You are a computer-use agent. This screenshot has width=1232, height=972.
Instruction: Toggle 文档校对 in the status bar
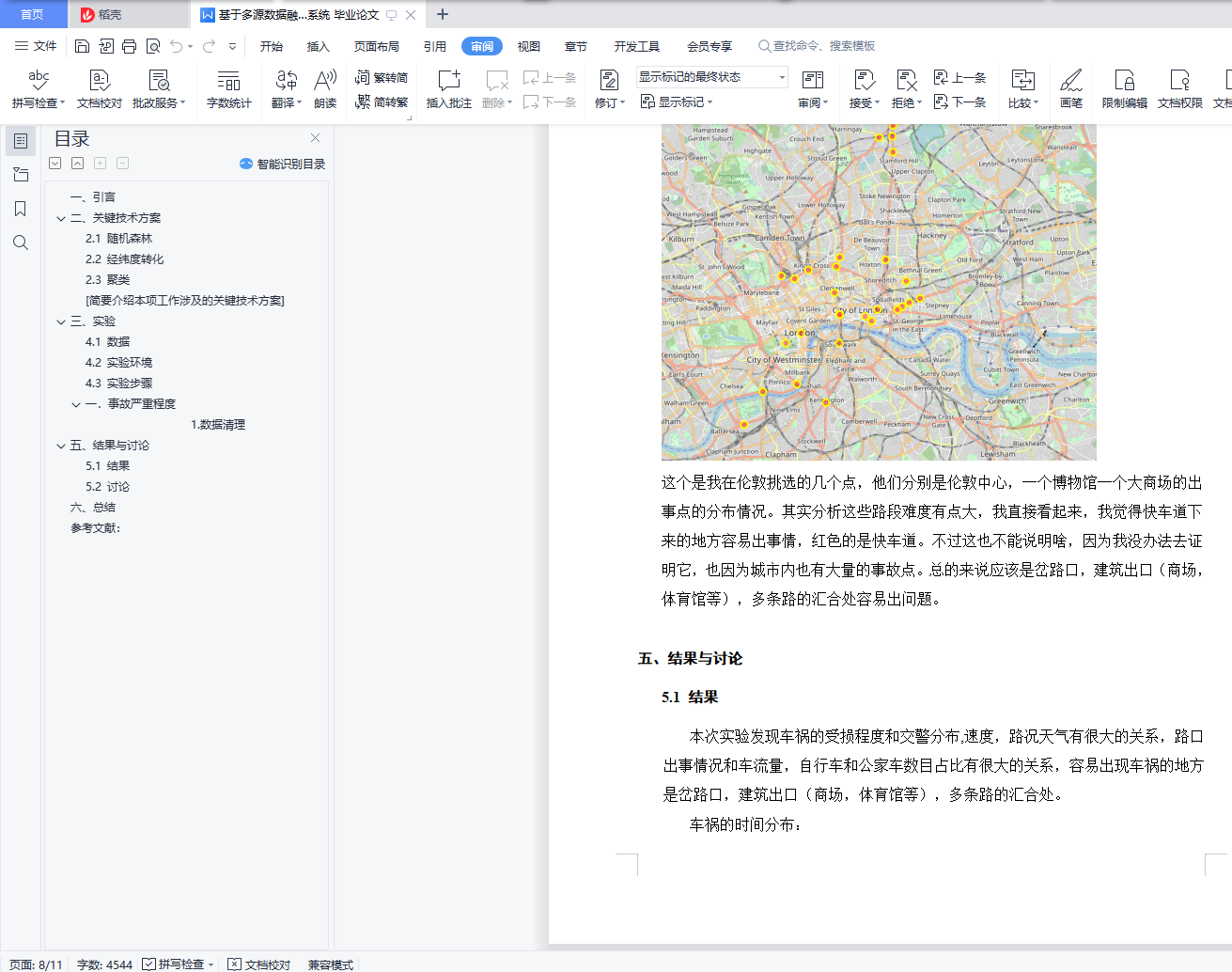click(x=259, y=964)
